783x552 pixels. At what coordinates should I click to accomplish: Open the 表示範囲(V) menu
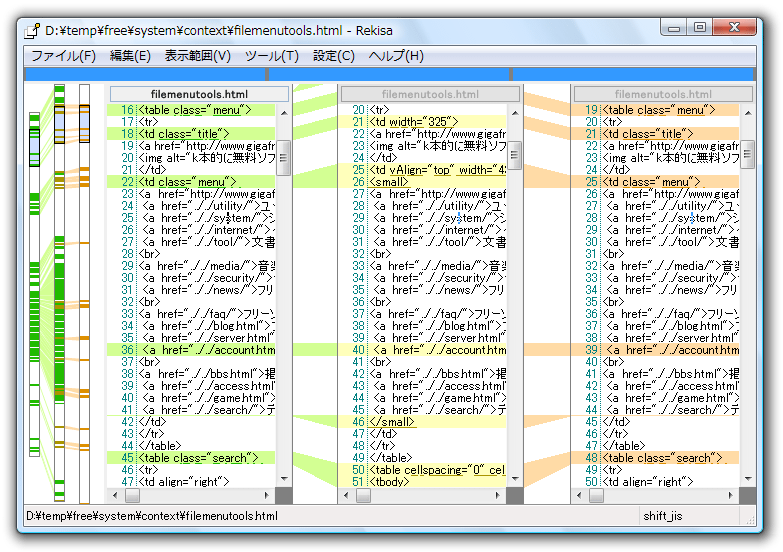click(198, 55)
